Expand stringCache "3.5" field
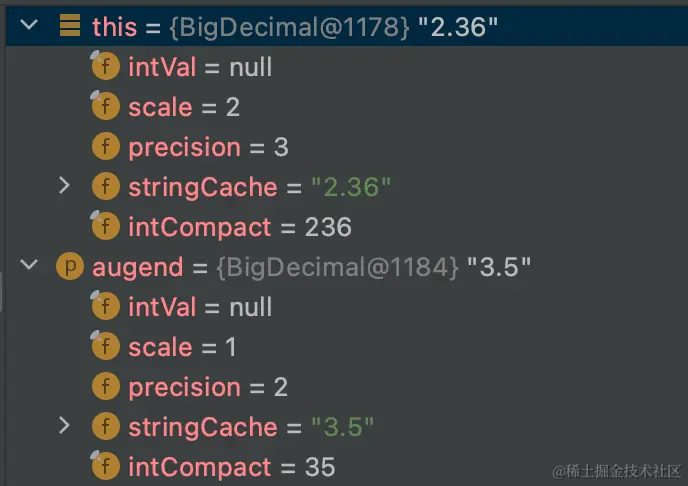 point(64,425)
